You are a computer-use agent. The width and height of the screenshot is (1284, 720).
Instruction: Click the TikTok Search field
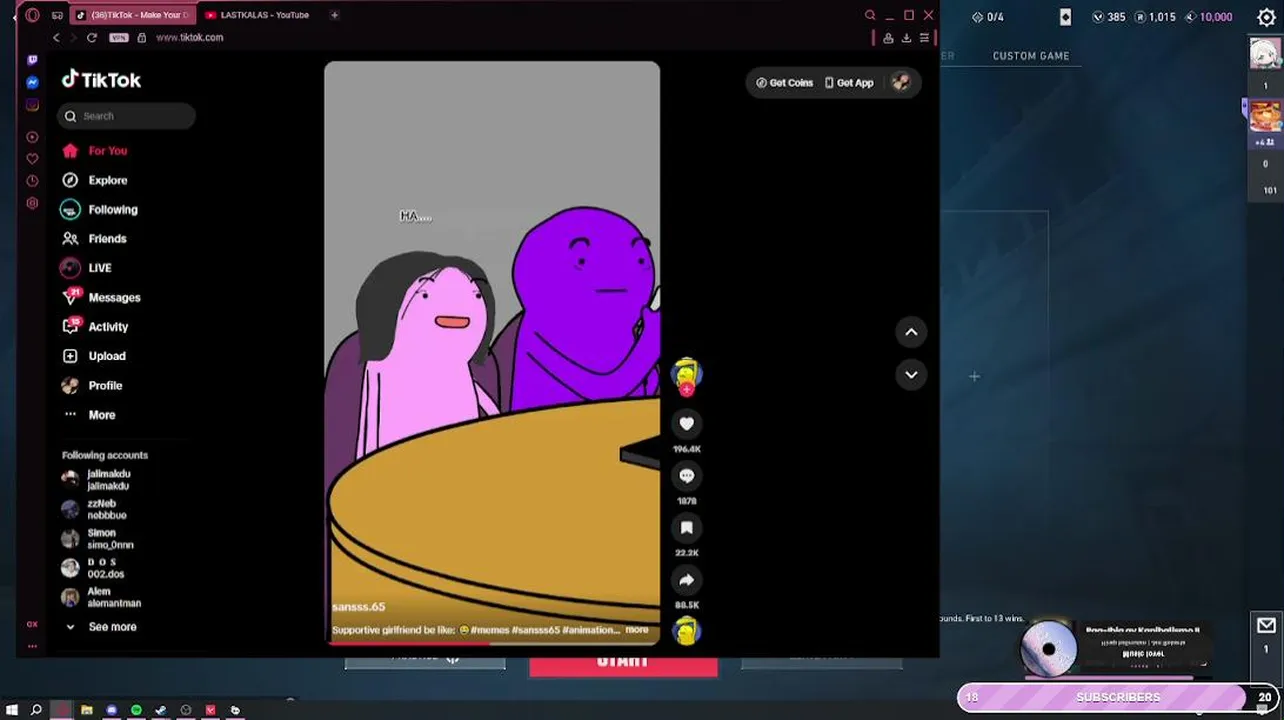tap(126, 116)
